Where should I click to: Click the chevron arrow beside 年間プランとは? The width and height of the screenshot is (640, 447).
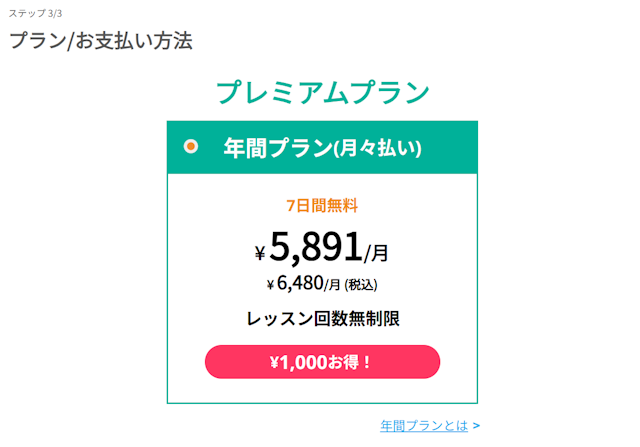[x=476, y=426]
